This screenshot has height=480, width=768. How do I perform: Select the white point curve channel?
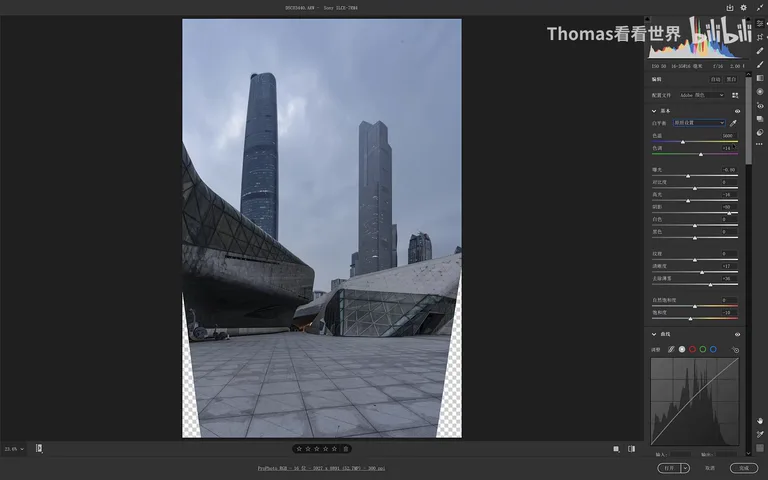(x=682, y=349)
